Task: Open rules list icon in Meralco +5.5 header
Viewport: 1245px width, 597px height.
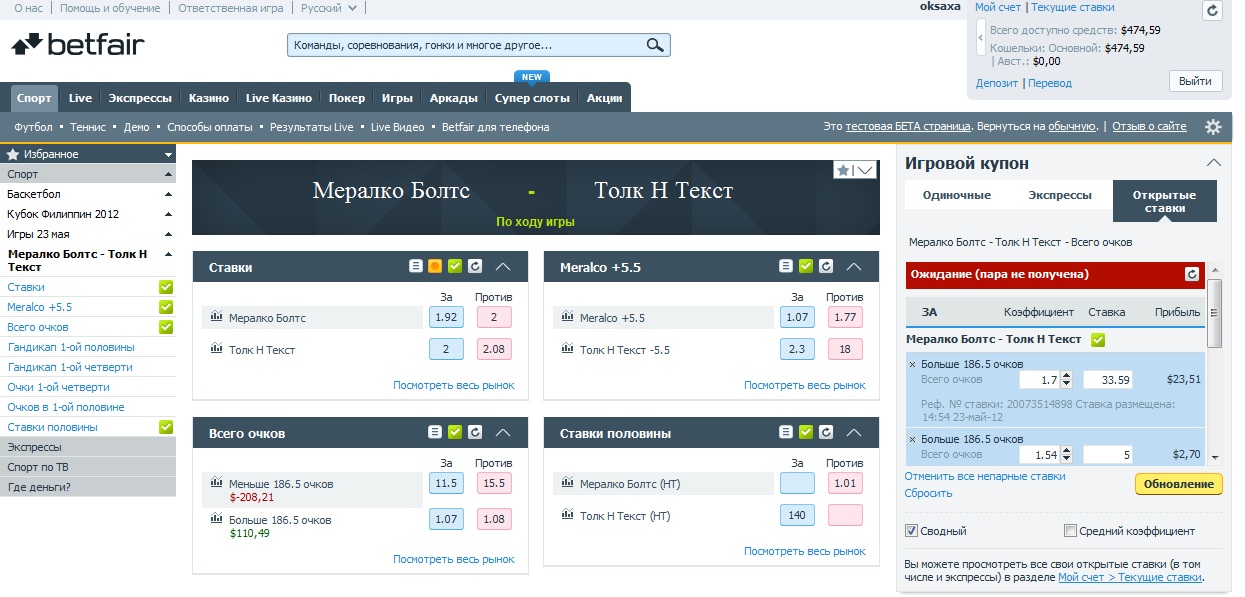Action: coord(786,267)
